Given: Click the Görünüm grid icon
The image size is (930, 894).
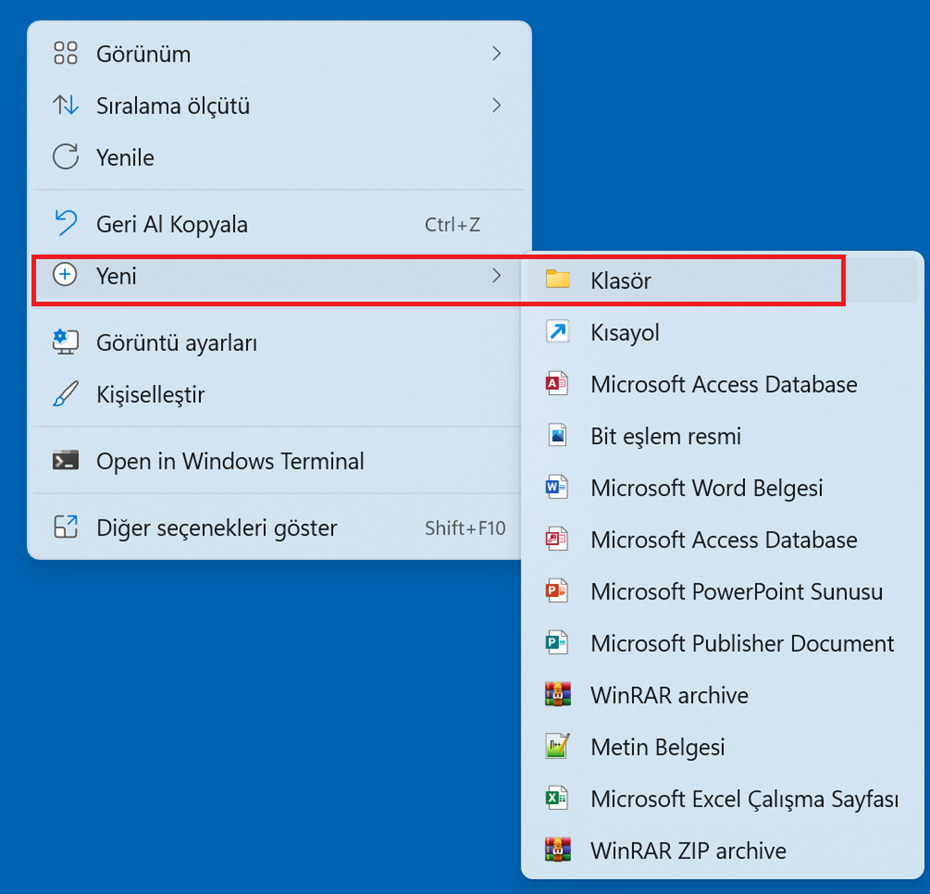Looking at the screenshot, I should (65, 53).
